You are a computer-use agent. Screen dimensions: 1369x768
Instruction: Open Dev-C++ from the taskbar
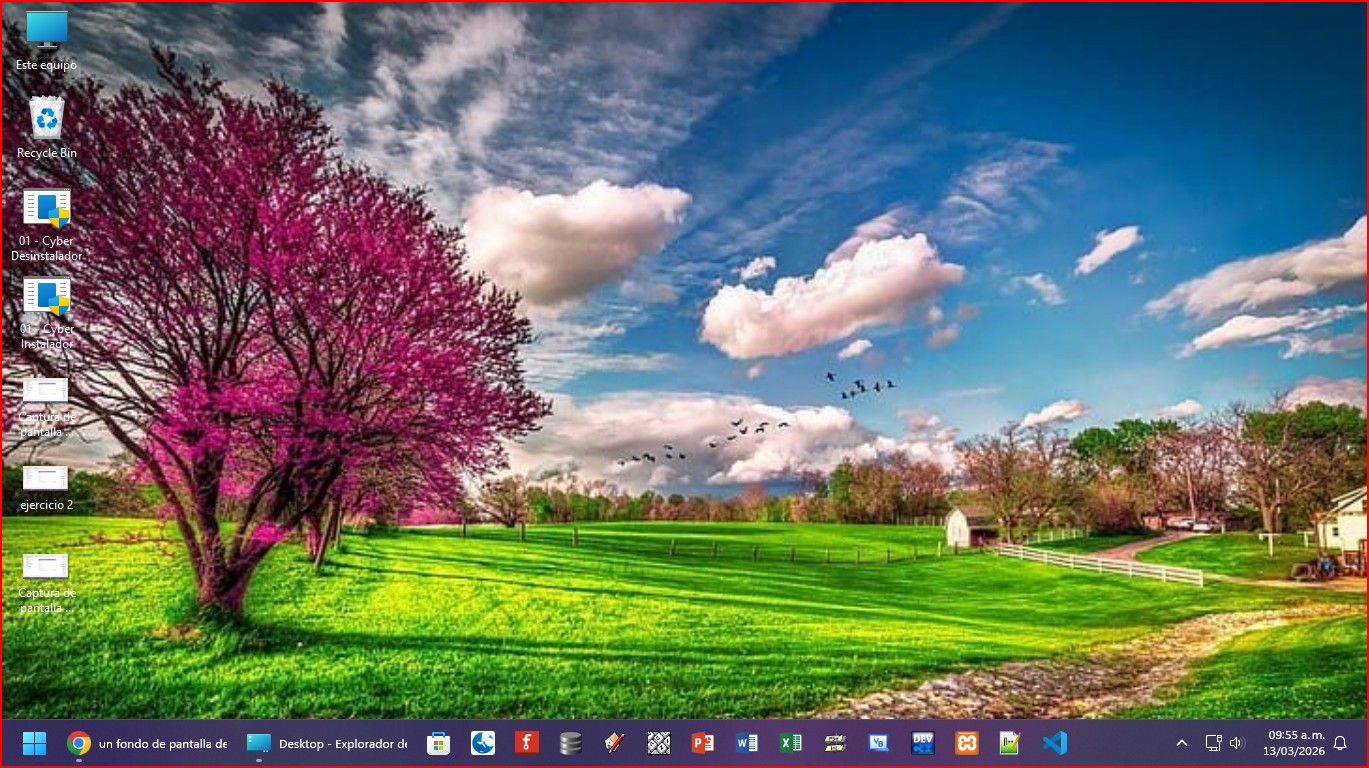pos(923,743)
